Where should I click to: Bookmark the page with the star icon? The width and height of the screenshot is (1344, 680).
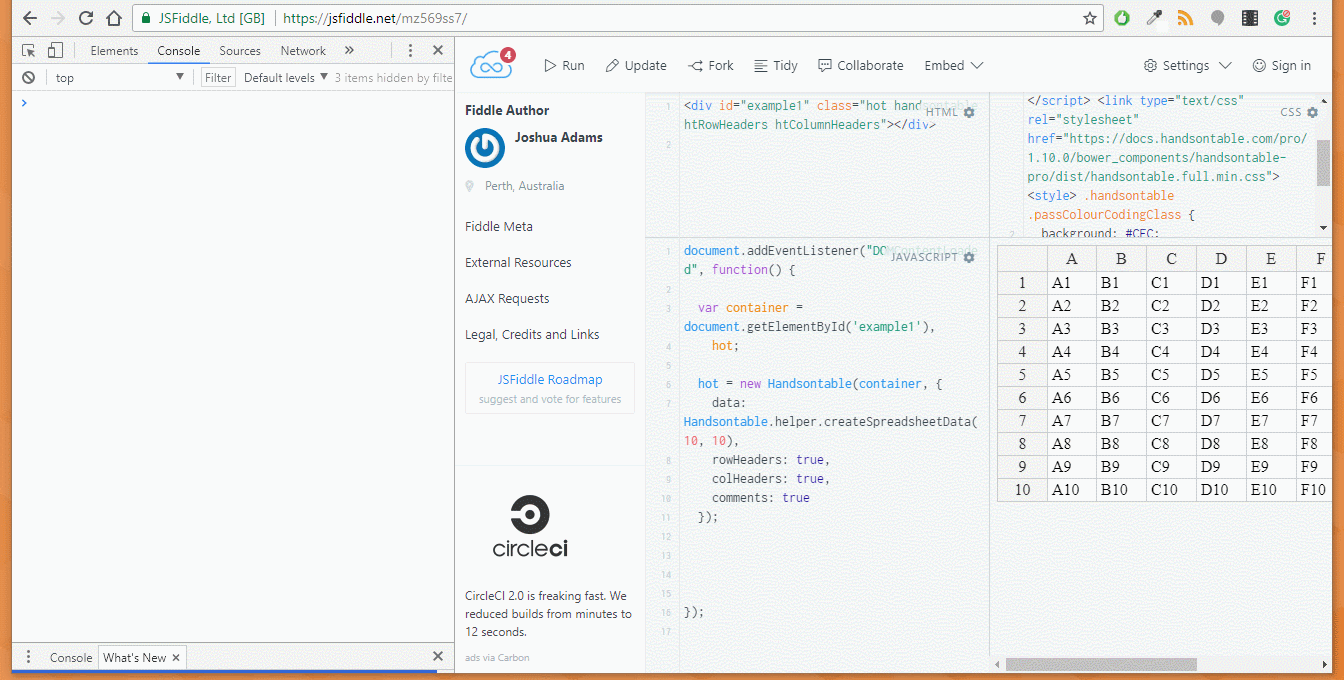click(x=1090, y=17)
